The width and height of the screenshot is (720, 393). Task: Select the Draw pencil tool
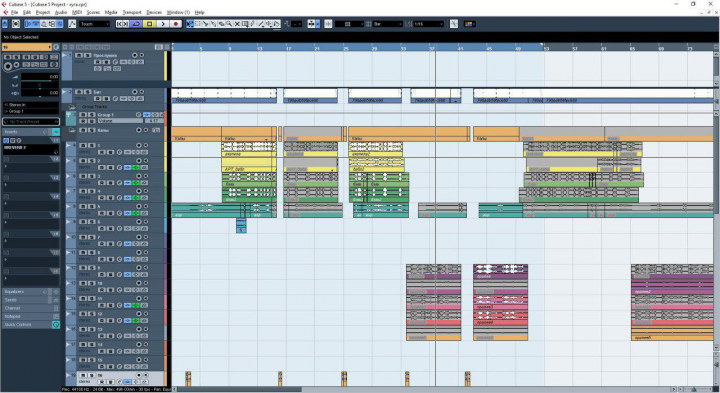(x=253, y=24)
